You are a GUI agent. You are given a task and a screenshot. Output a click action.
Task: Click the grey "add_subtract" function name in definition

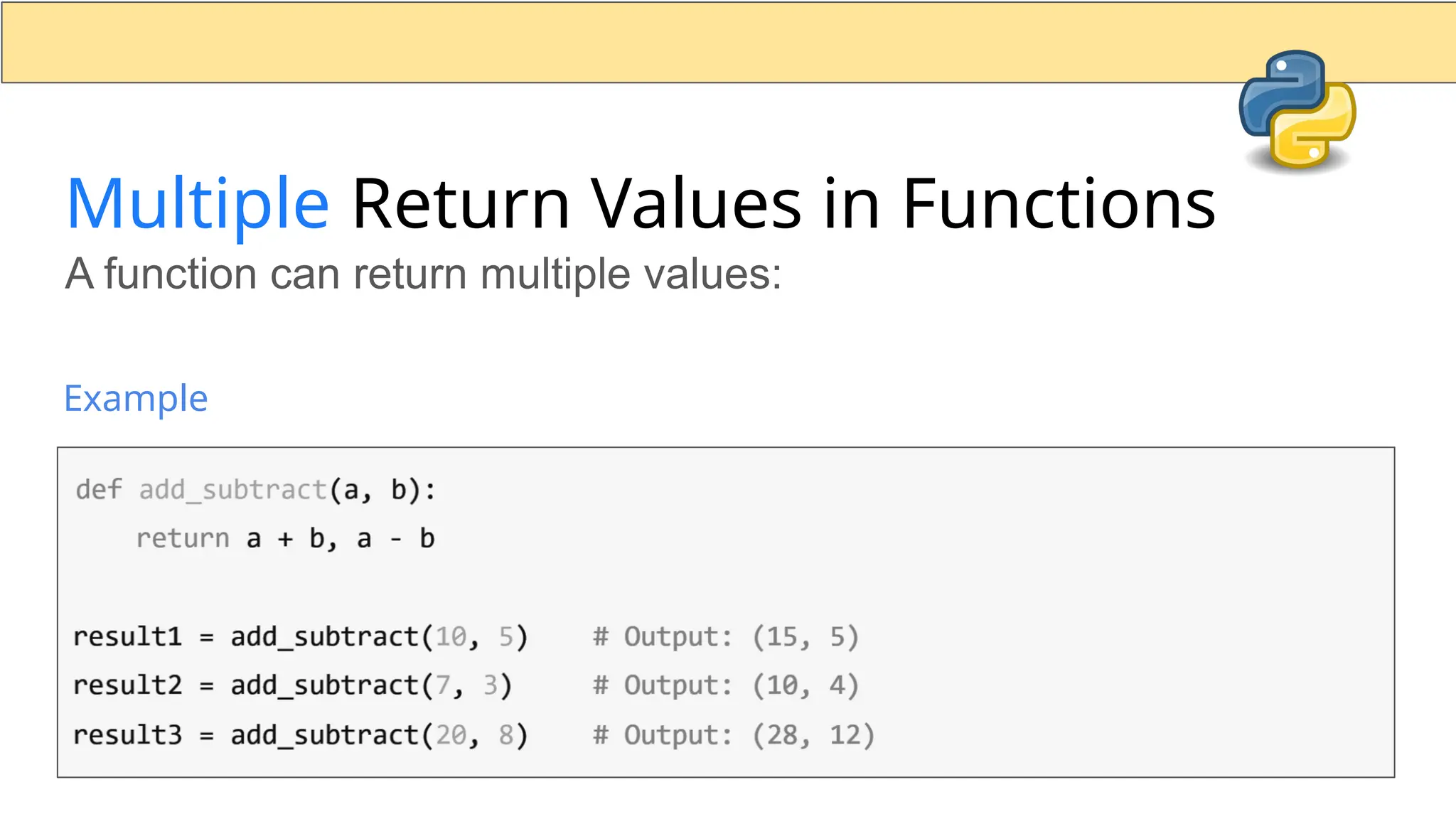pos(232,490)
